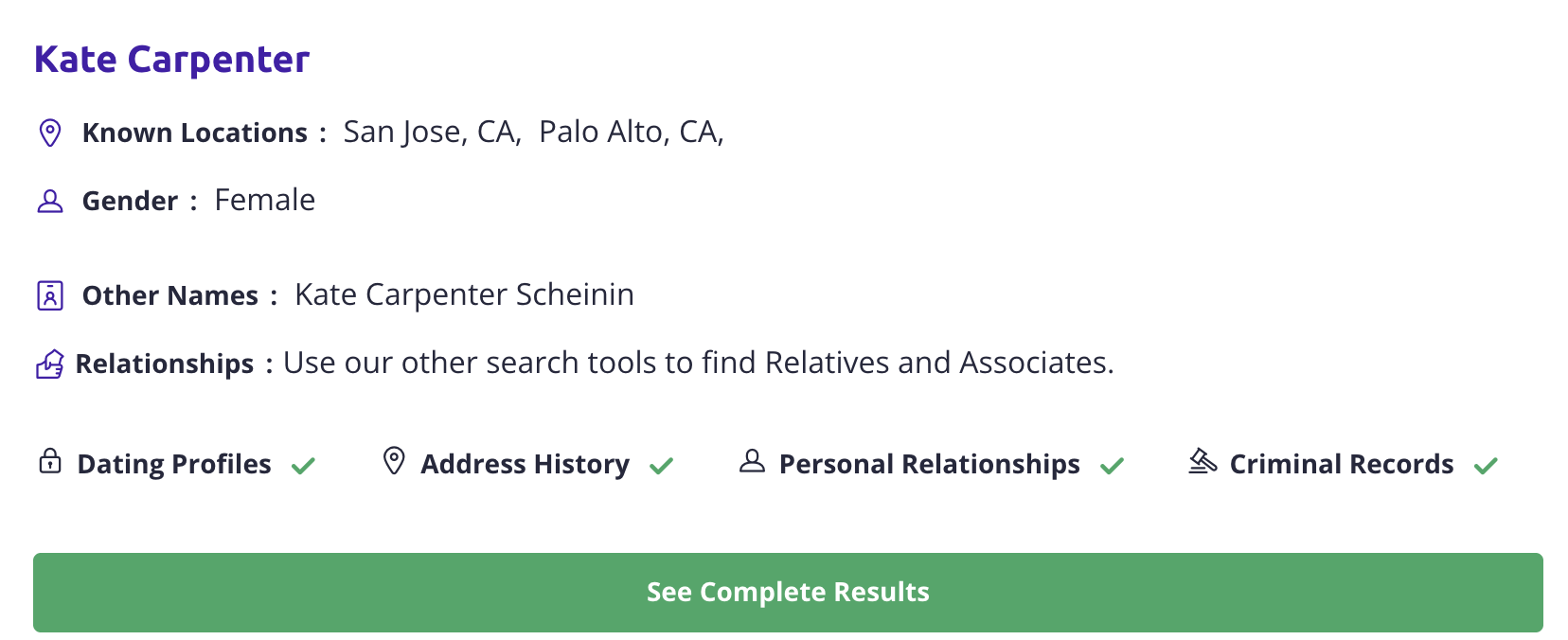Click the Palo Alto, CA location text

tap(631, 132)
